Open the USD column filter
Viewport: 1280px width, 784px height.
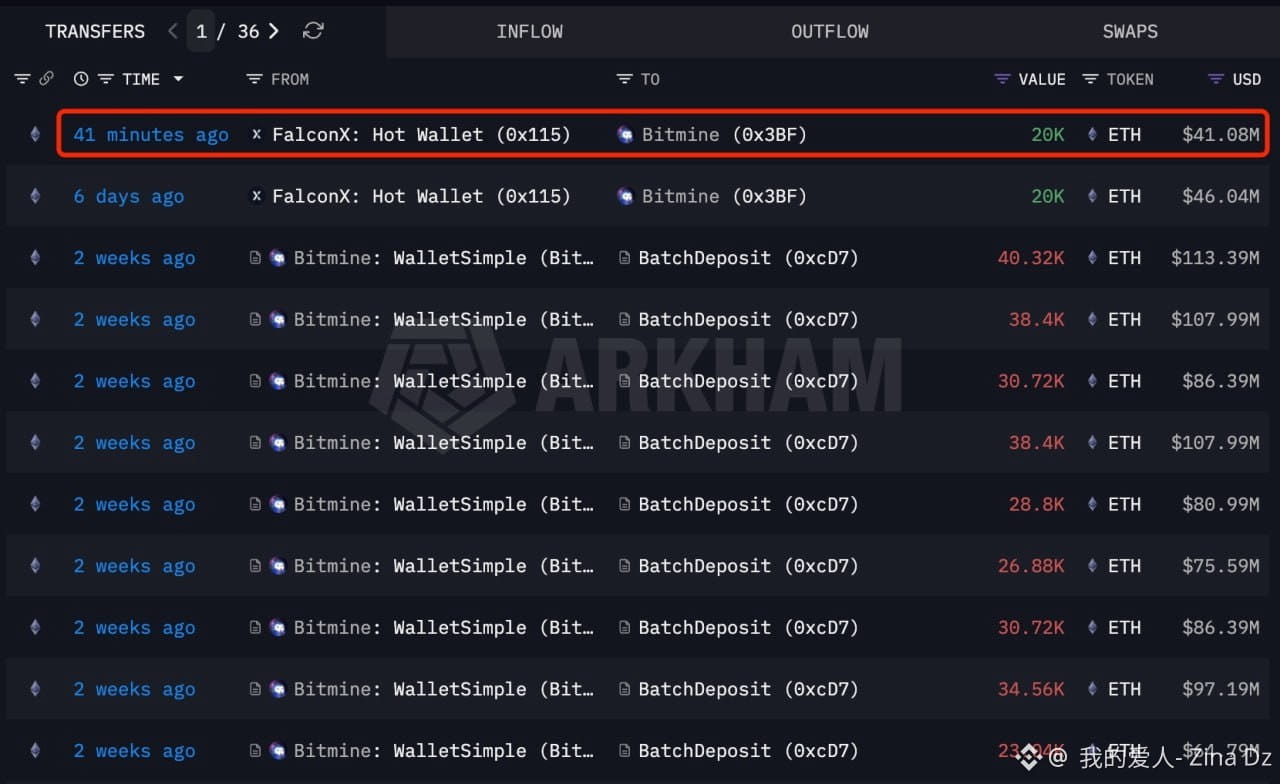(x=1216, y=79)
